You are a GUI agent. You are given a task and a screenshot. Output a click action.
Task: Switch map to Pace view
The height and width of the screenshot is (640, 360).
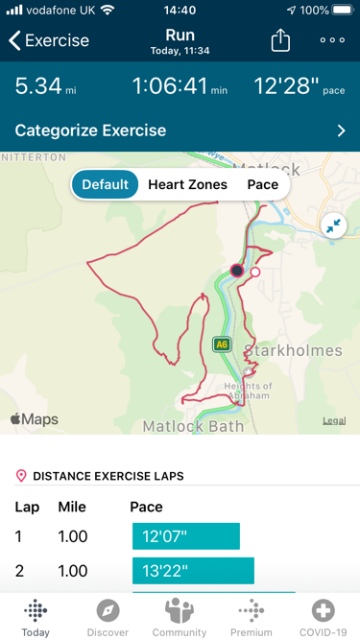click(x=263, y=184)
